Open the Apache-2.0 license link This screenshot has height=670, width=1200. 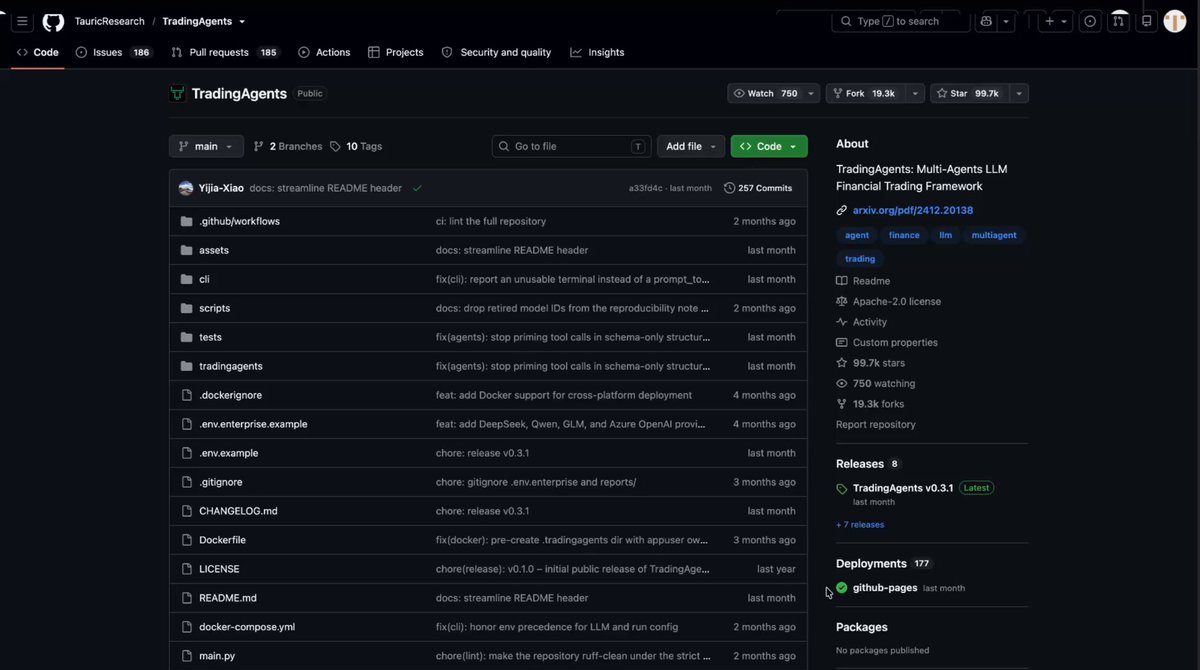pos(897,301)
